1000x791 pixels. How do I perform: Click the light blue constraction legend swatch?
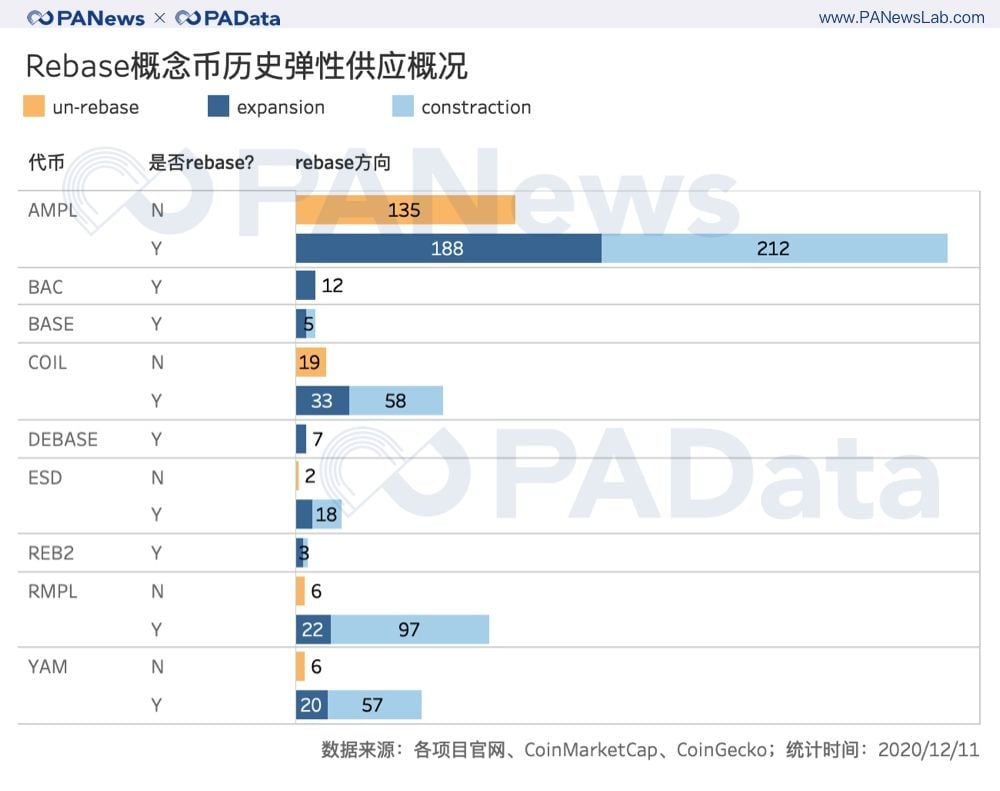click(402, 107)
